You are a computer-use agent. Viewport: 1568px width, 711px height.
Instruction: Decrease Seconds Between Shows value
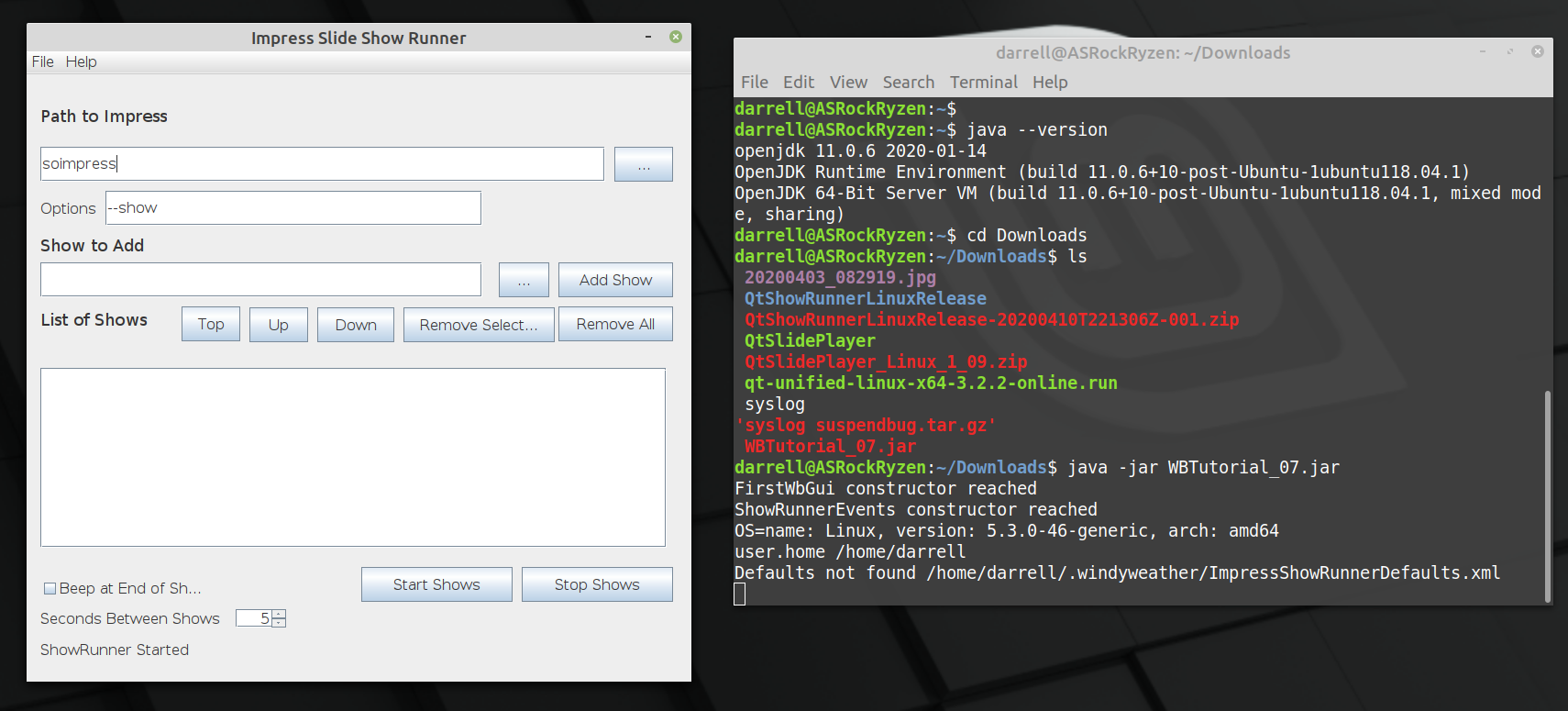coord(279,623)
